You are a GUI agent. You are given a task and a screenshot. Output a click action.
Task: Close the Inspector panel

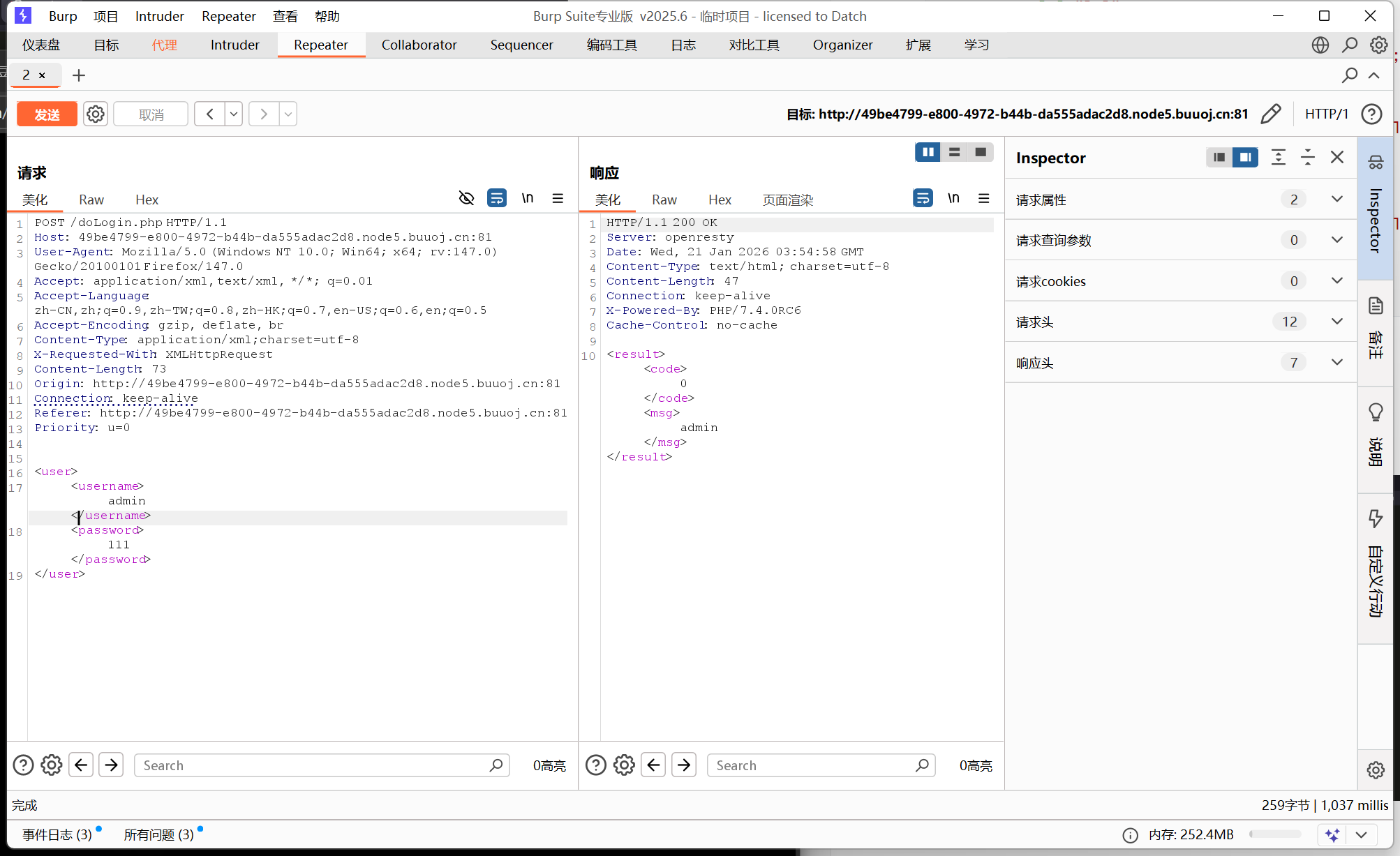pyautogui.click(x=1336, y=158)
